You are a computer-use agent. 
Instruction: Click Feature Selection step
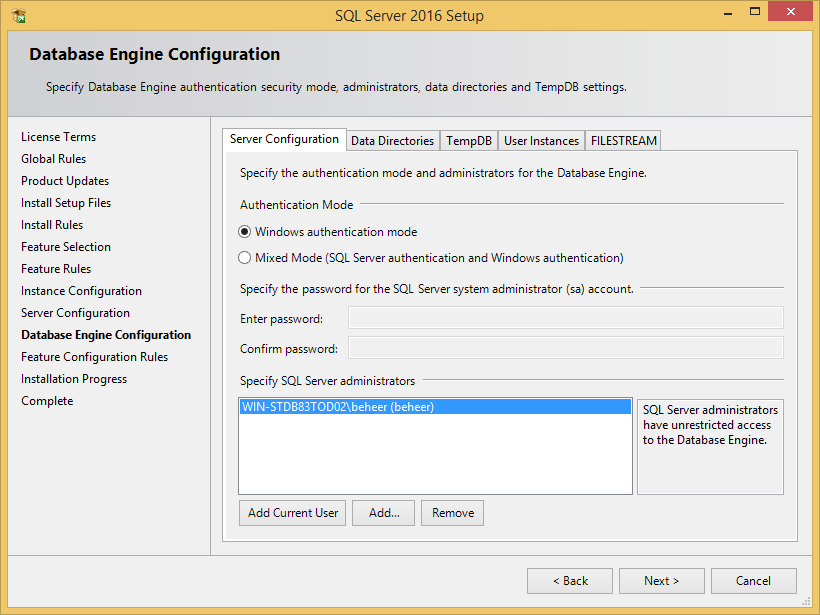click(66, 247)
